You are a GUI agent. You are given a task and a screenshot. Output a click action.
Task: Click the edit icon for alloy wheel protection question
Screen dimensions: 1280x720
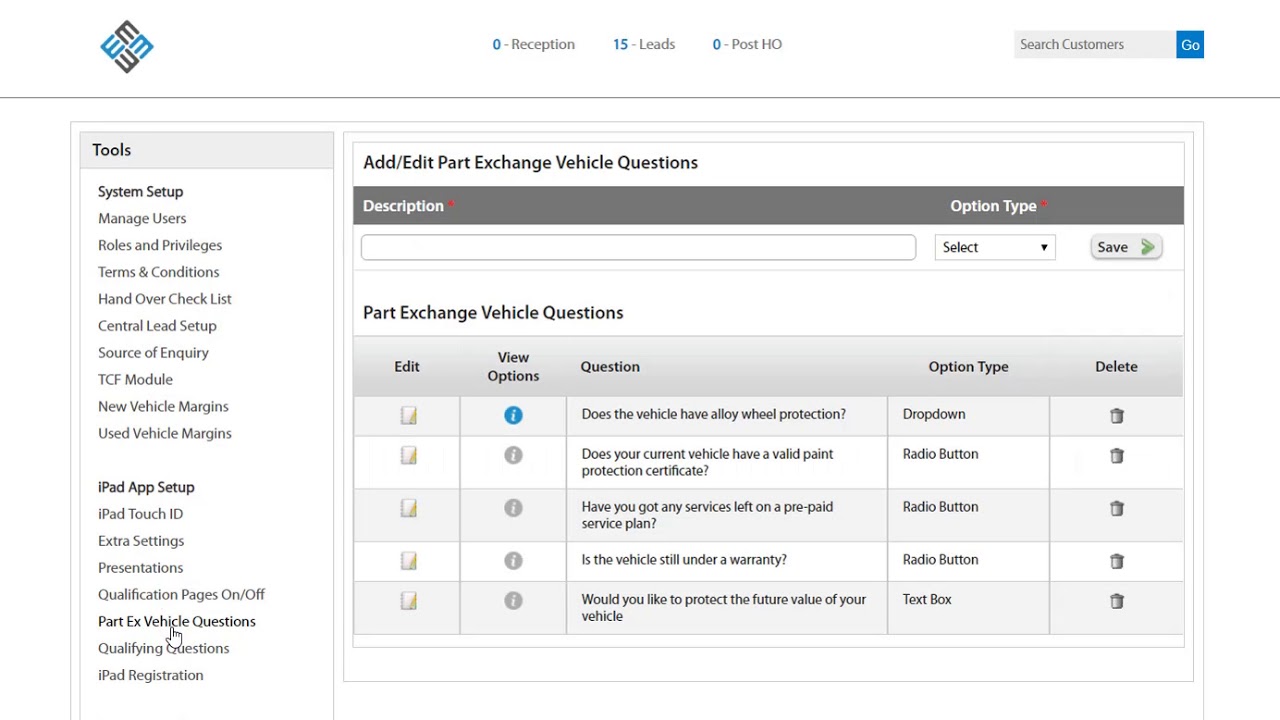pos(408,415)
